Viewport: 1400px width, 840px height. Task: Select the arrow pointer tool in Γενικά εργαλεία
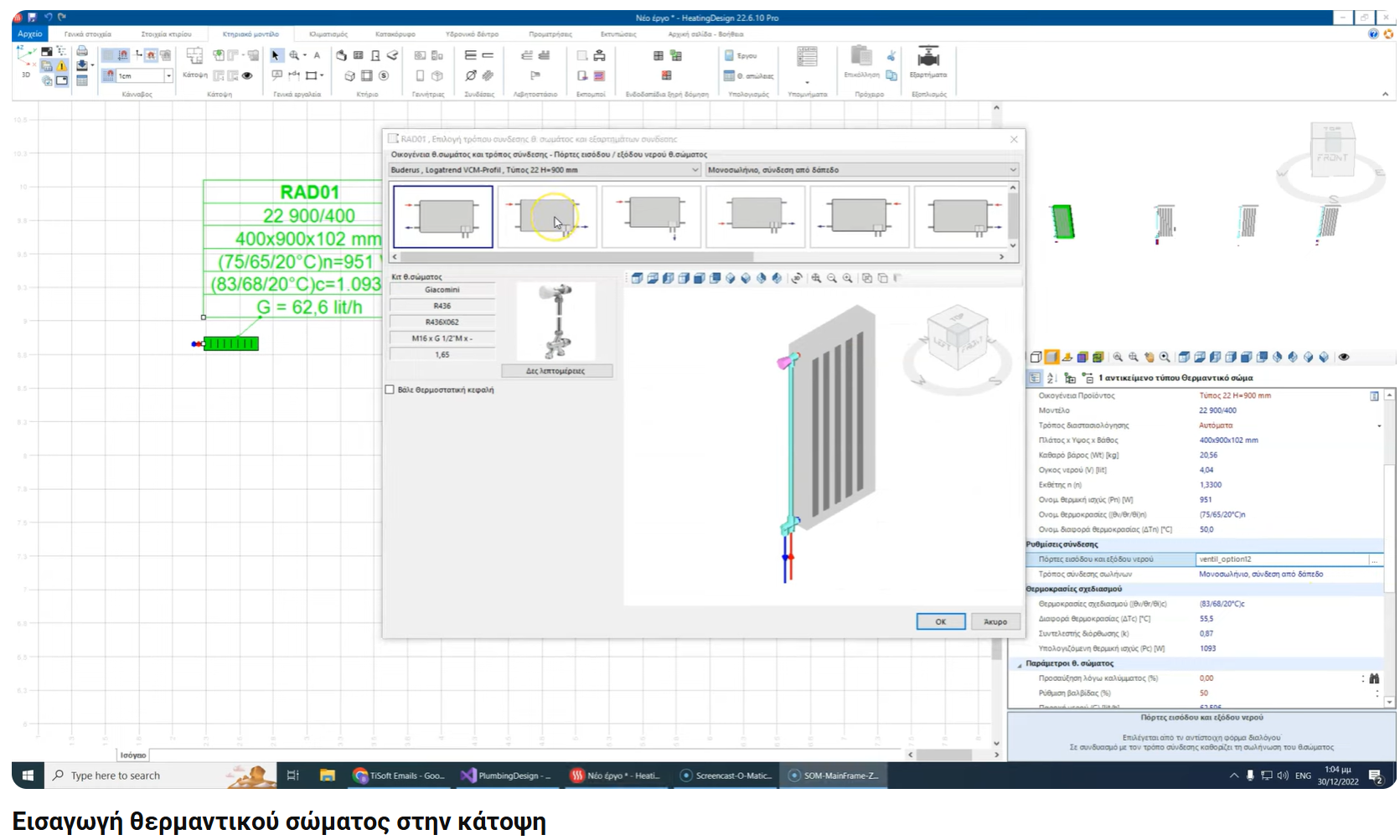pyautogui.click(x=276, y=55)
